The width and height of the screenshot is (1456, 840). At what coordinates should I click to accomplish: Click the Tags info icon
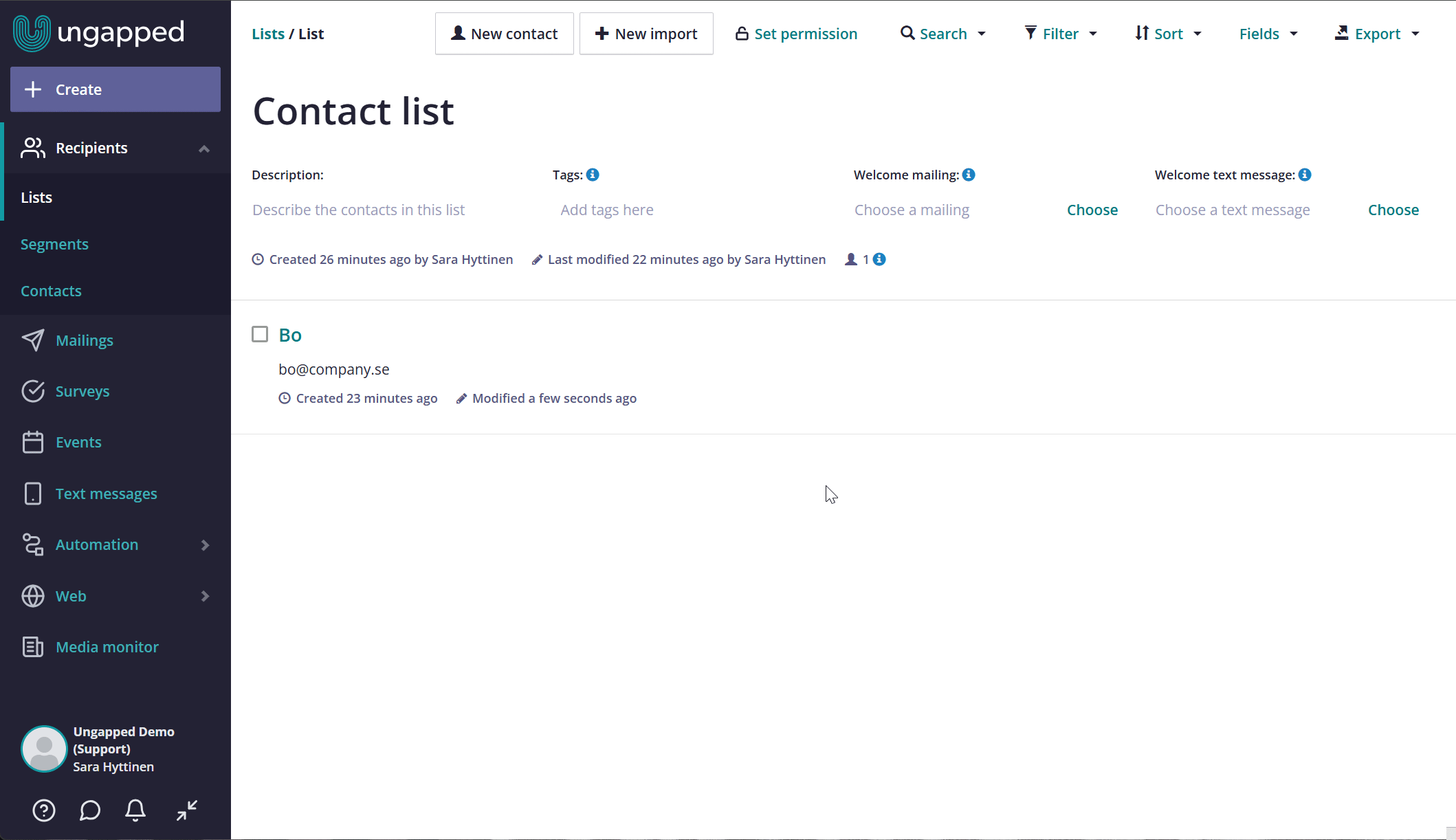click(593, 175)
